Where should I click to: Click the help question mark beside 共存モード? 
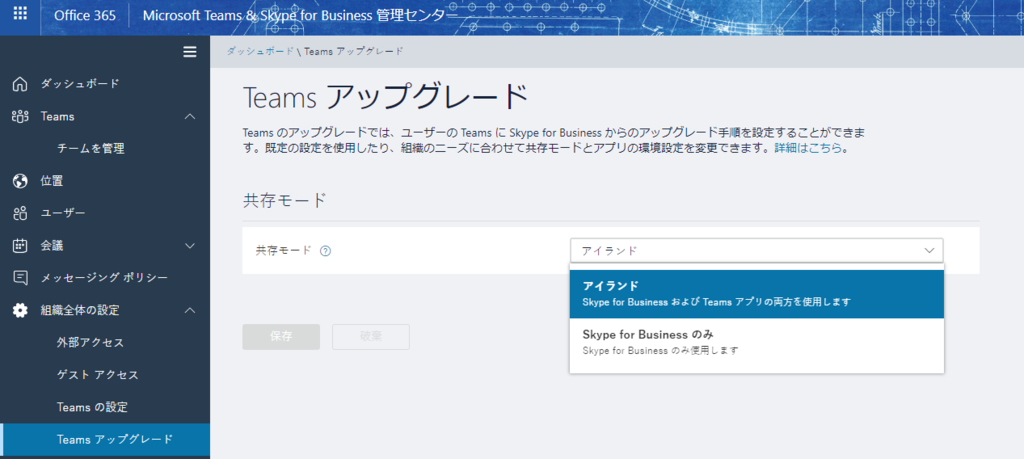[x=325, y=251]
